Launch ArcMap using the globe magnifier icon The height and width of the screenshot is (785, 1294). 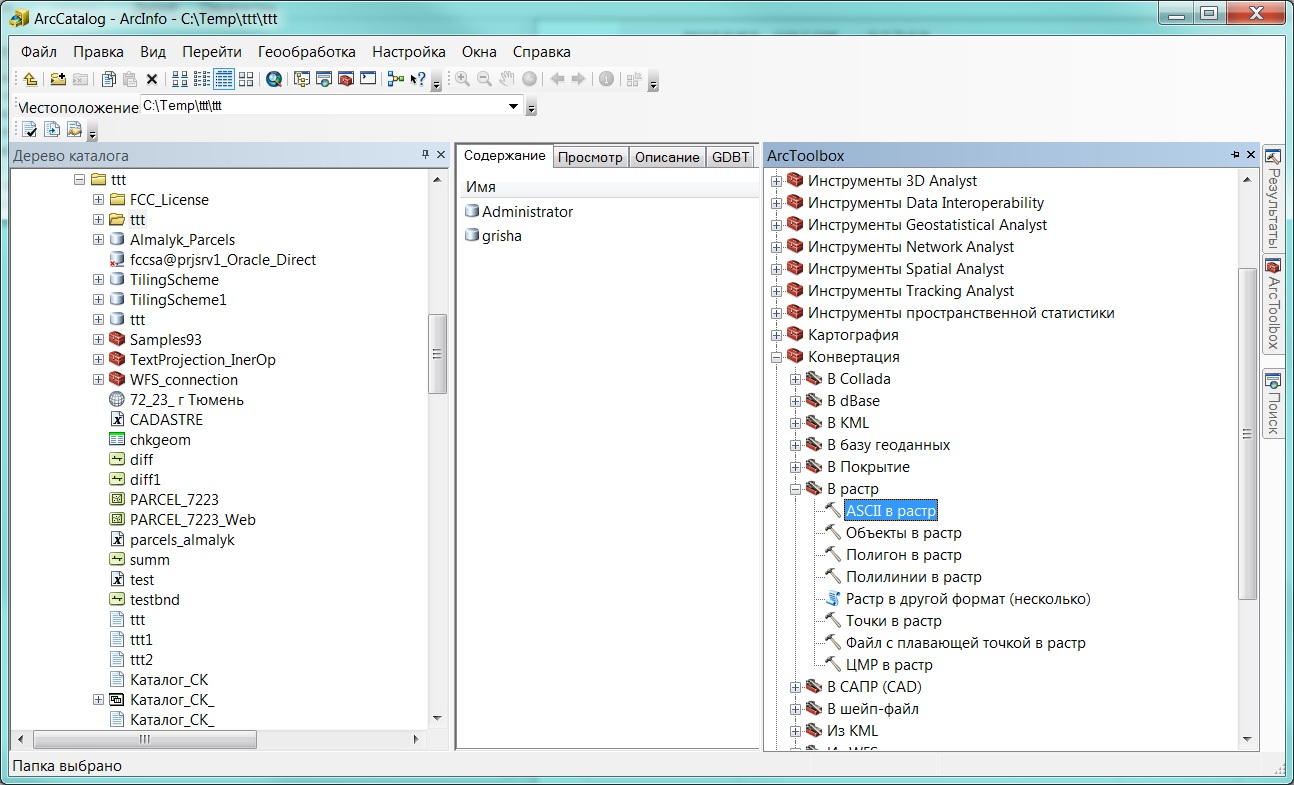273,79
